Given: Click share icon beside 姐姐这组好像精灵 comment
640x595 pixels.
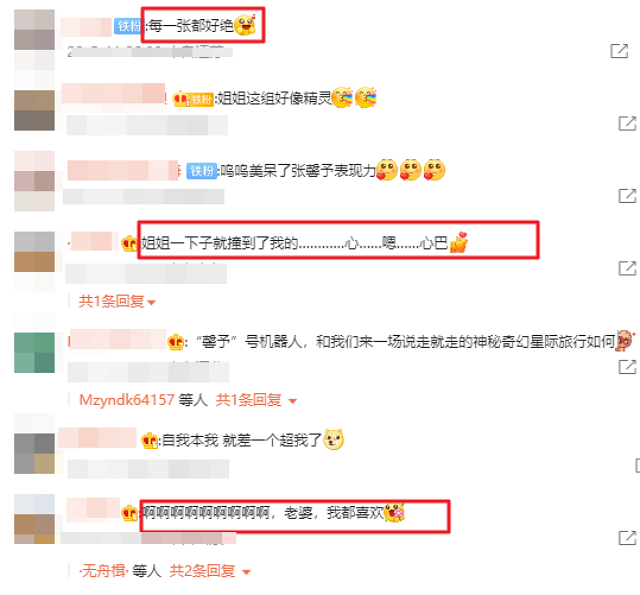Looking at the screenshot, I should [x=628, y=123].
